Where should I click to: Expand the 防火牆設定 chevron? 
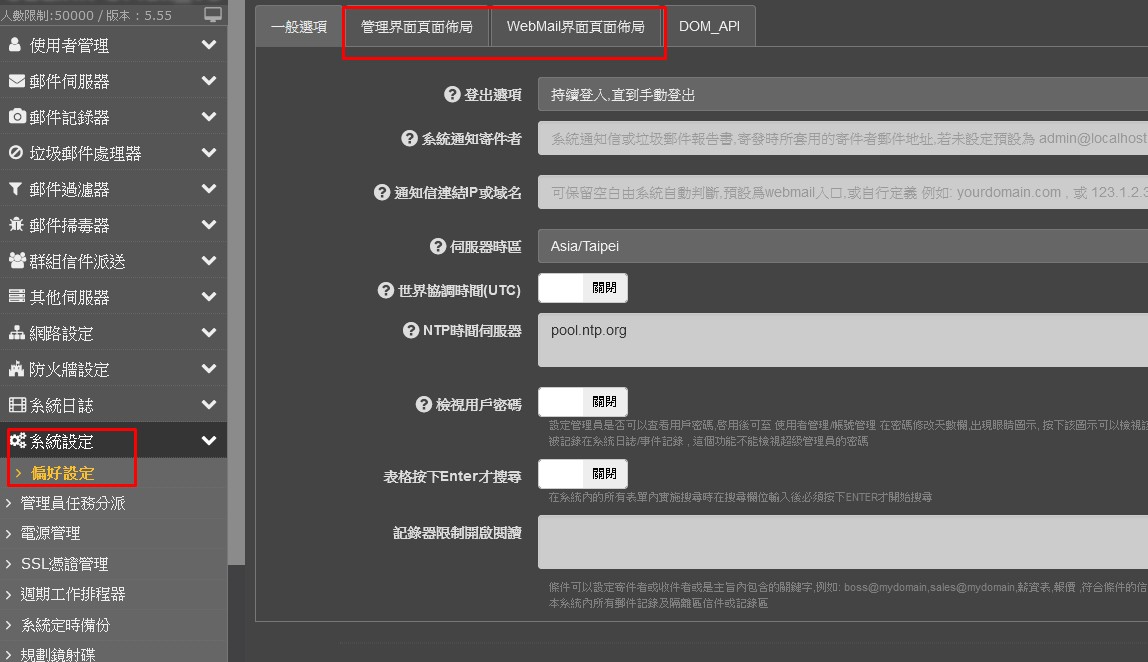click(x=208, y=369)
